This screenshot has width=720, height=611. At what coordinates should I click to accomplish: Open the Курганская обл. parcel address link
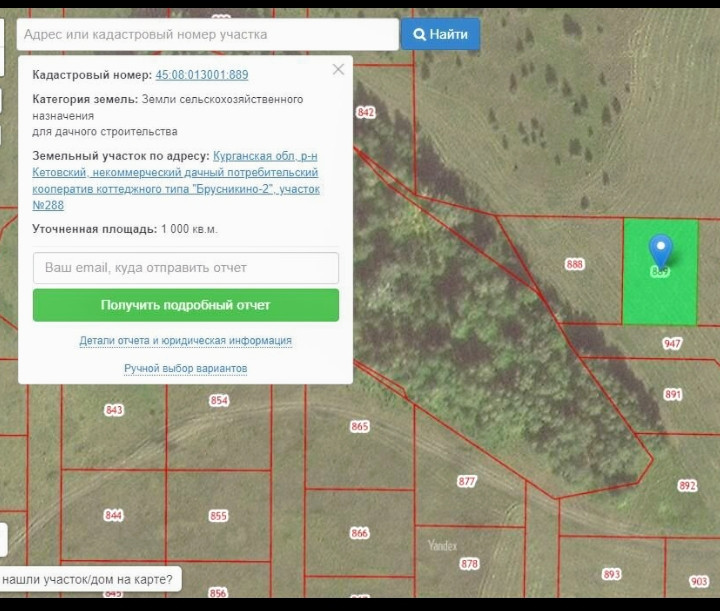(176, 181)
